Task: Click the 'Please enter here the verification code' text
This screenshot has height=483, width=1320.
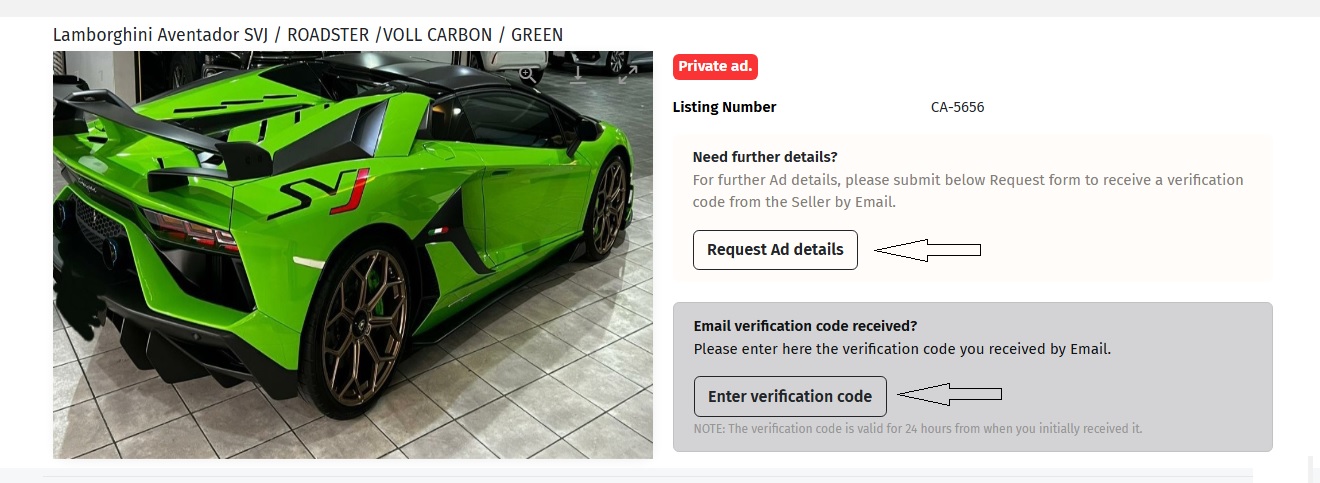Action: (x=902, y=350)
